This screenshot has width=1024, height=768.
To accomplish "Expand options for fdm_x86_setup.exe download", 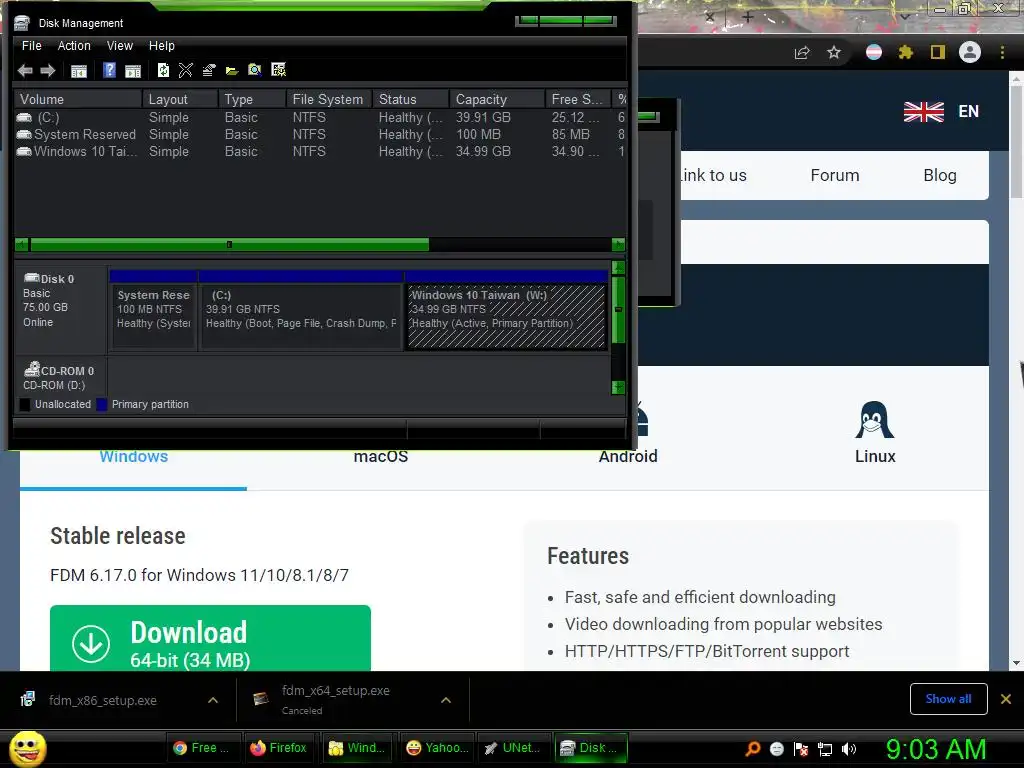I will pos(213,700).
